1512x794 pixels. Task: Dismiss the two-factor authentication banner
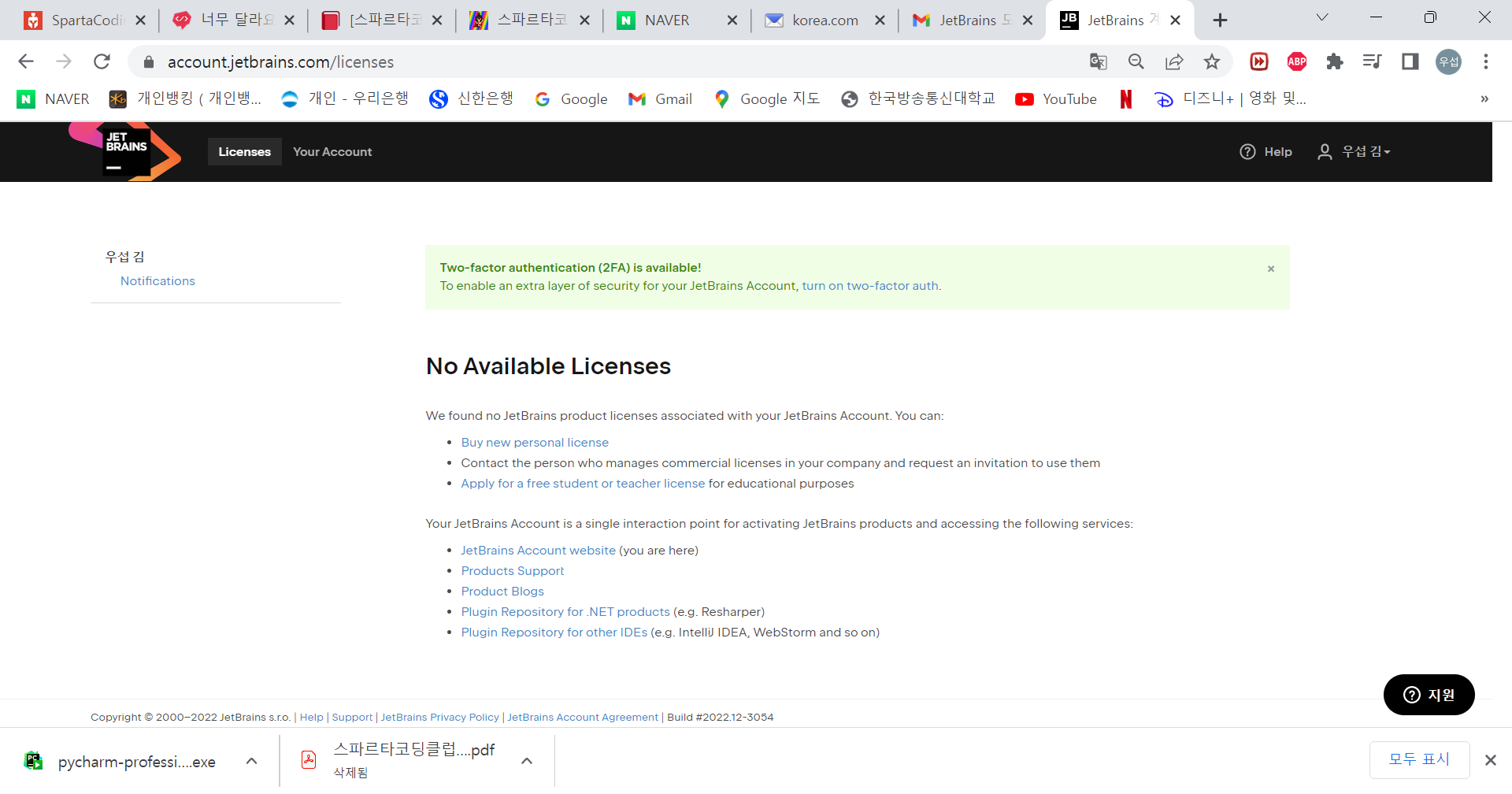click(1271, 269)
